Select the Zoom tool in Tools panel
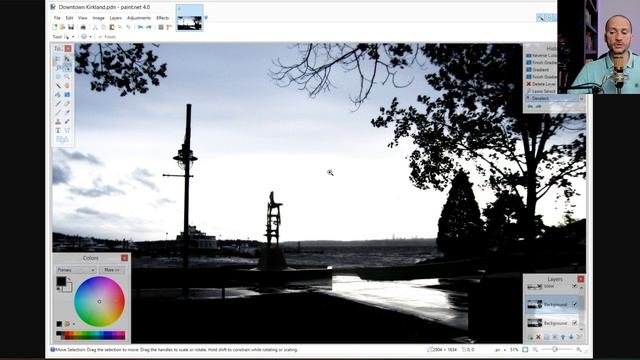Image resolution: width=640 pixels, height=360 pixels. 67,77
